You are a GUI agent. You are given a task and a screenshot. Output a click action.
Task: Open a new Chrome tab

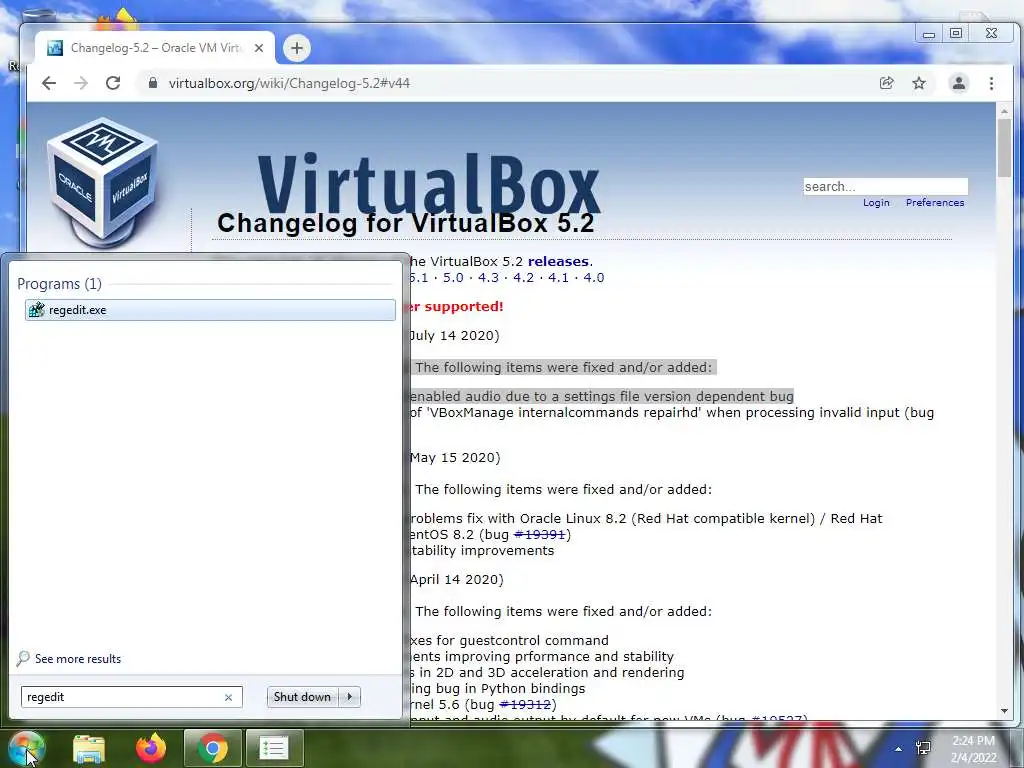click(296, 48)
